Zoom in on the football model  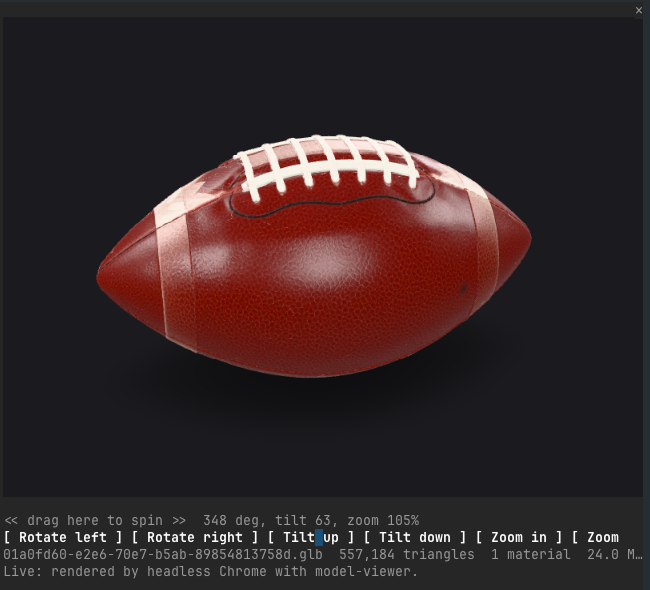point(519,537)
